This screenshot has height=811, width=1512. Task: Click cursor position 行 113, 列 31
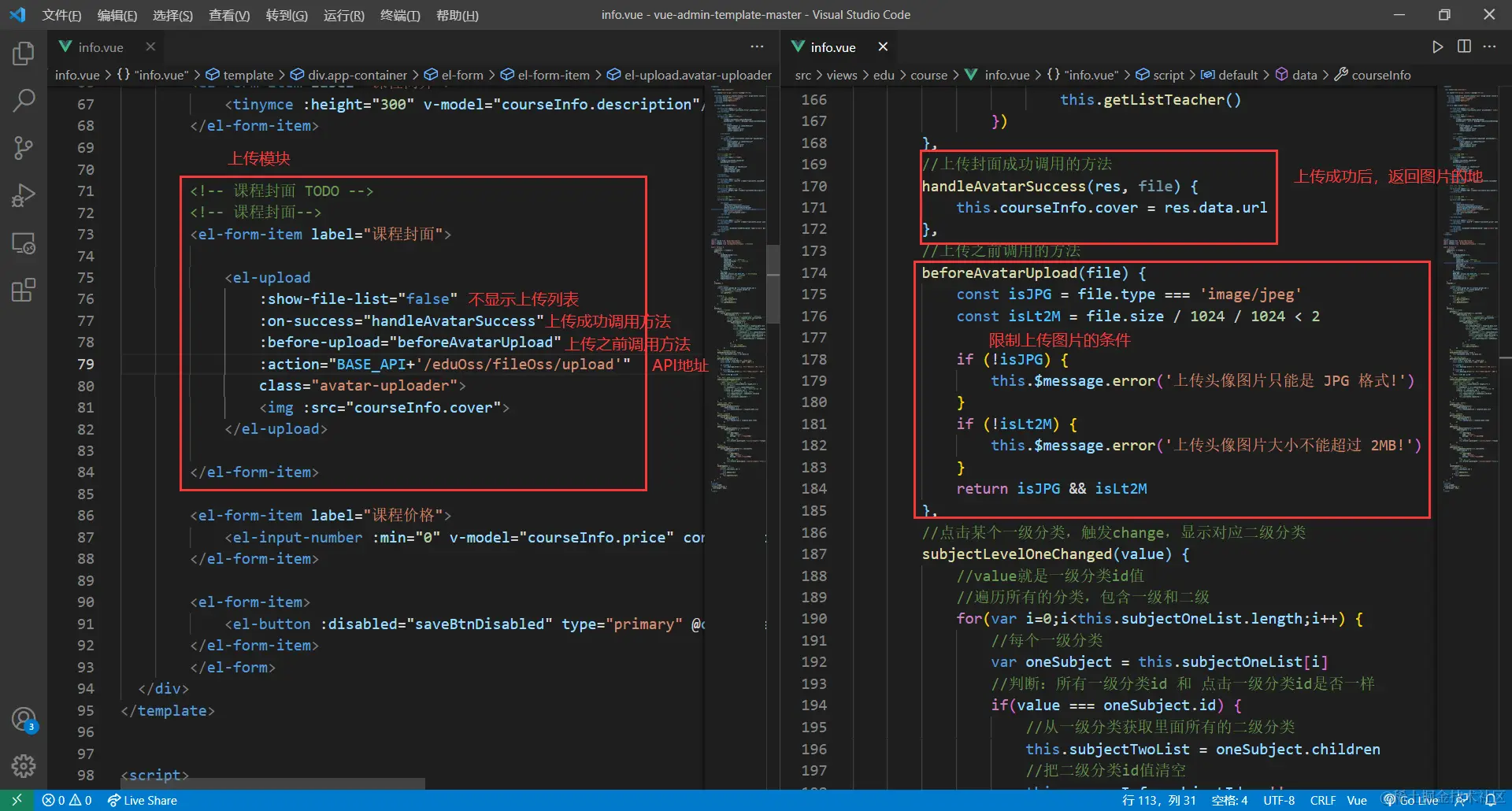click(x=1159, y=800)
